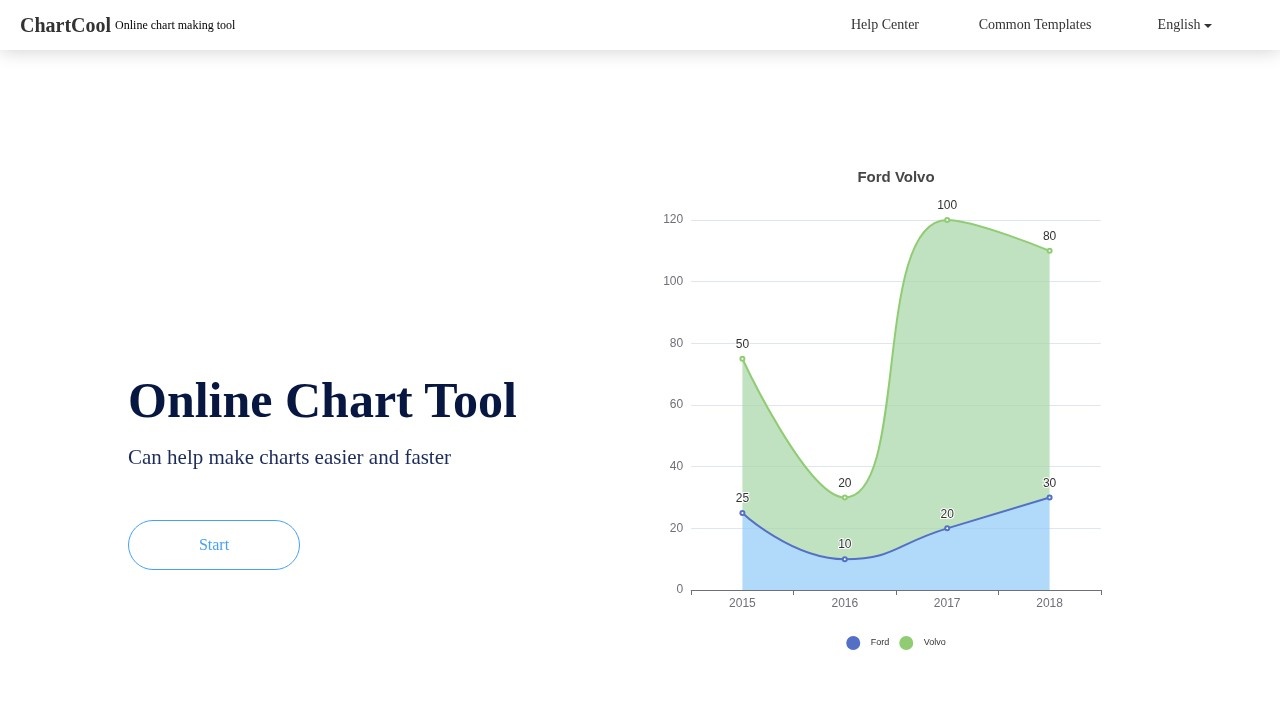Select Volvo 2017 data point labeled 100
This screenshot has width=1280, height=720.
coord(947,220)
